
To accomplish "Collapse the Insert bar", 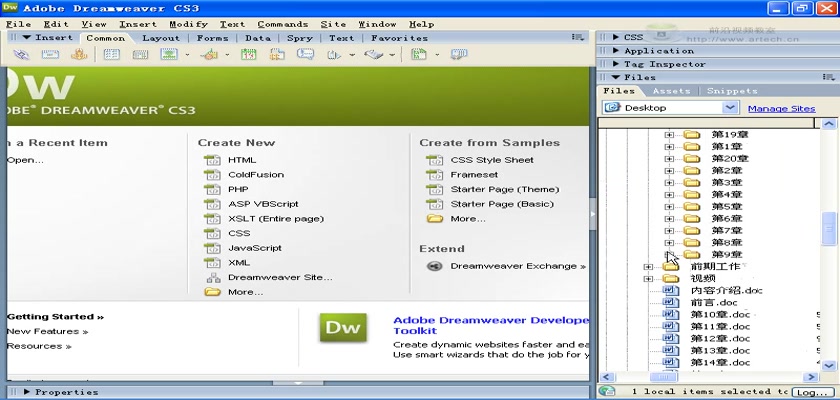I will [x=27, y=37].
